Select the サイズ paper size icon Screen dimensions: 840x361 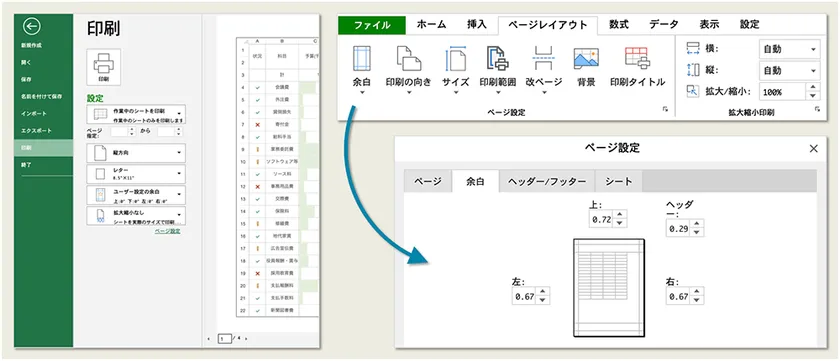click(x=455, y=59)
